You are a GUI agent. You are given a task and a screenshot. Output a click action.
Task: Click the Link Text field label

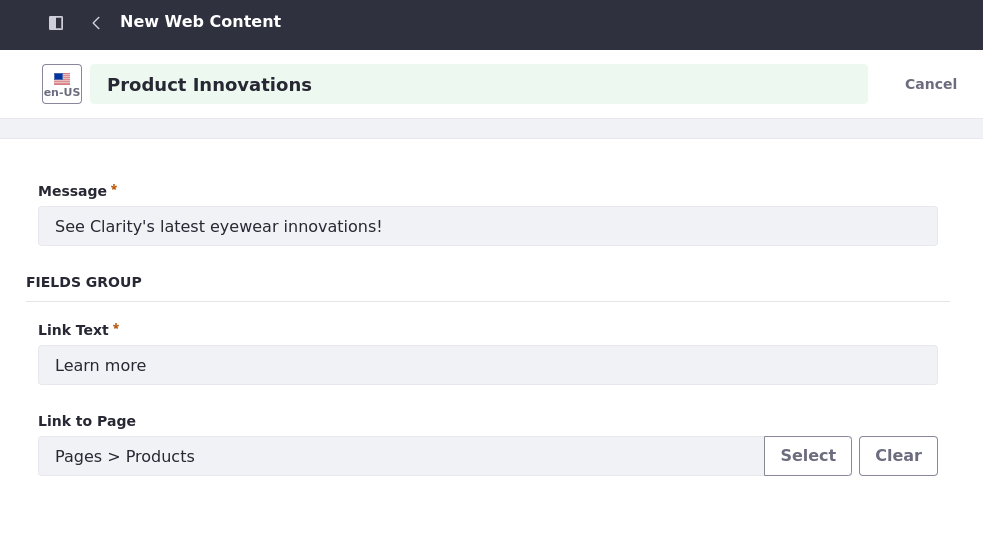(x=73, y=330)
